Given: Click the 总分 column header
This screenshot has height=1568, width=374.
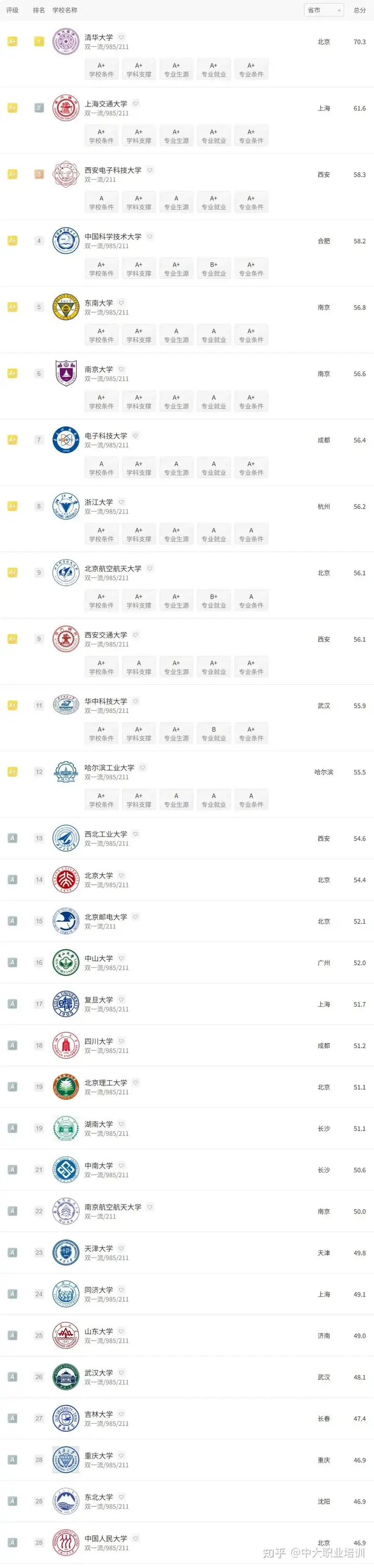Looking at the screenshot, I should (x=359, y=10).
